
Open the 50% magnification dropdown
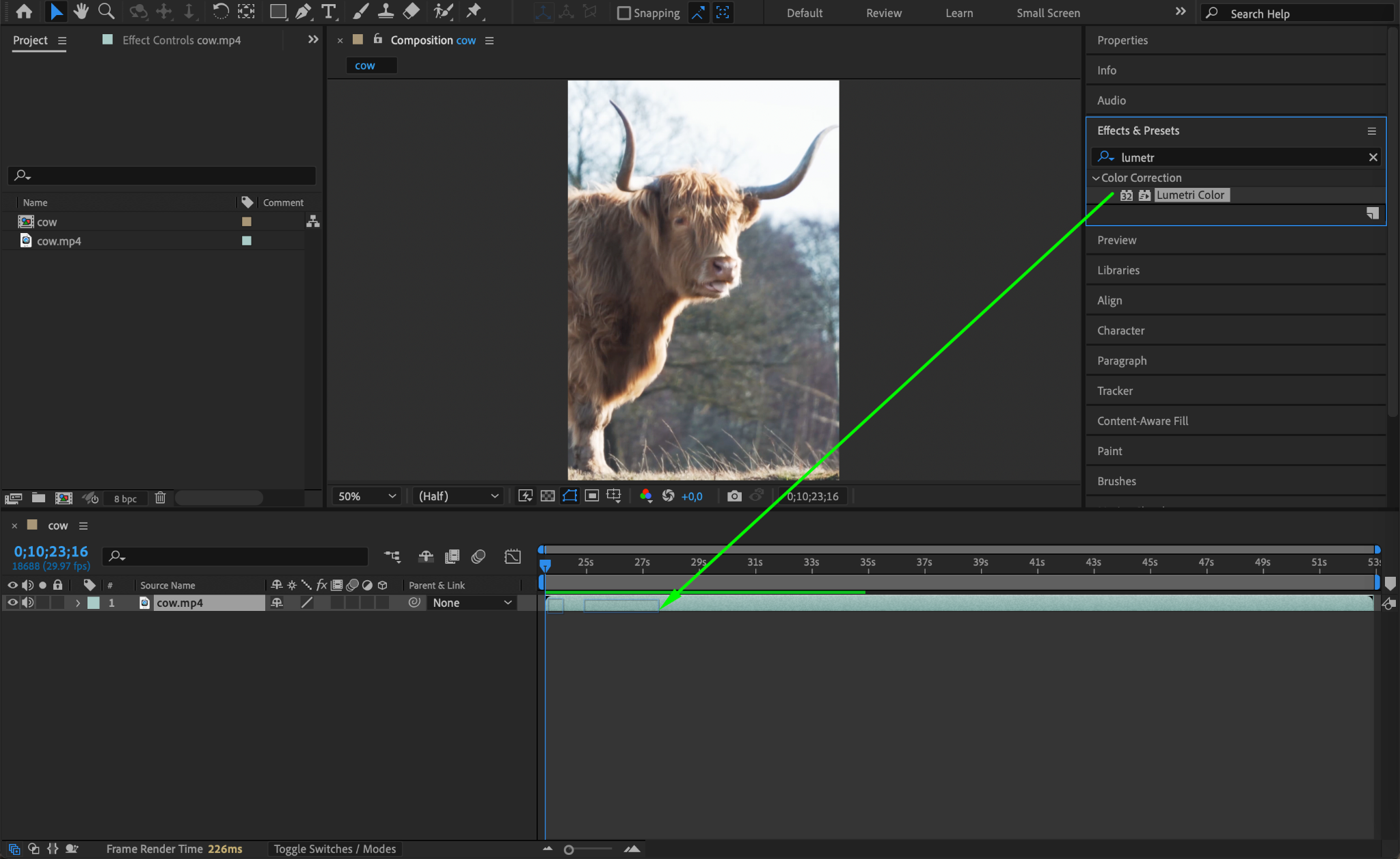(367, 496)
